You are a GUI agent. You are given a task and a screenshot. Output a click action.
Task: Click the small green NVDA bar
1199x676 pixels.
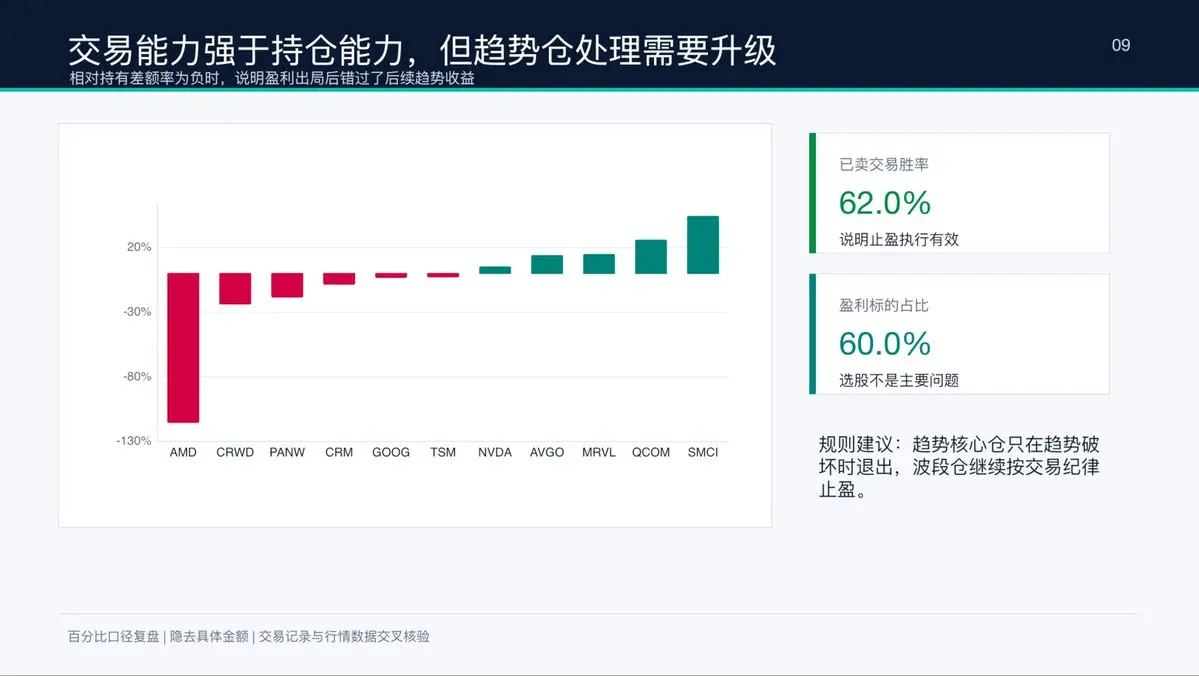495,270
